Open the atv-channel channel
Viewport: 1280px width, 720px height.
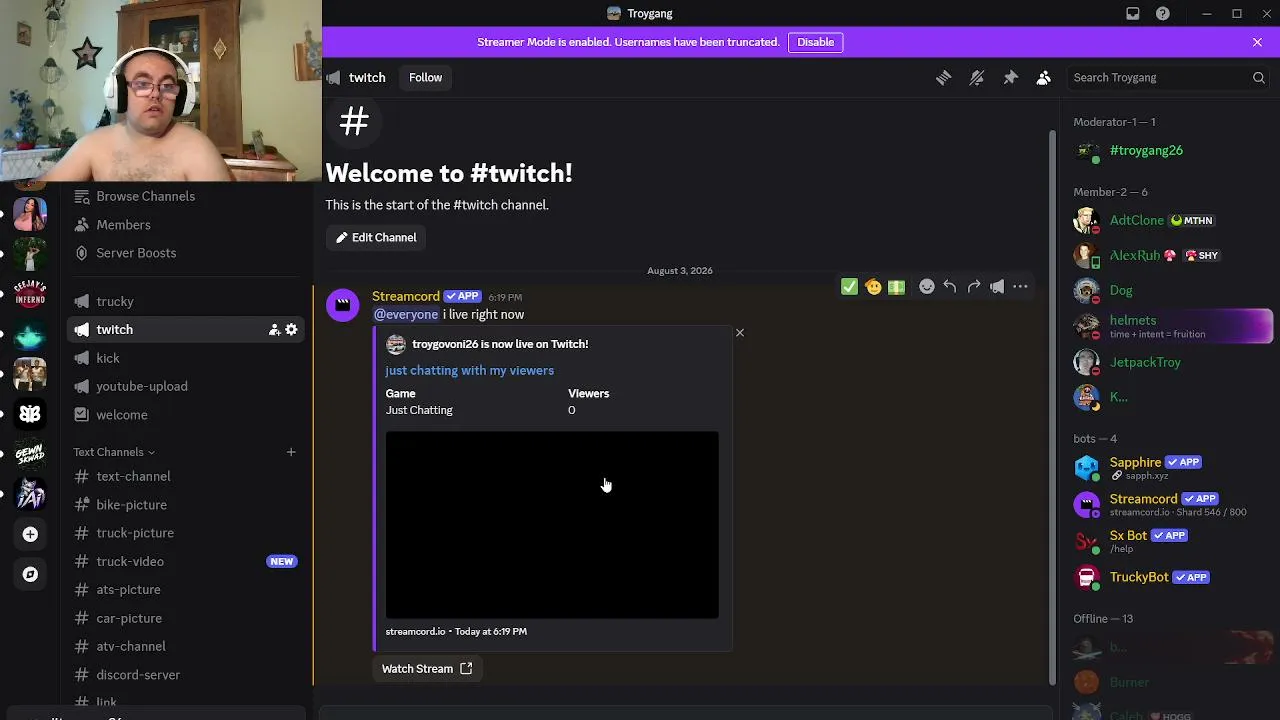point(188,647)
